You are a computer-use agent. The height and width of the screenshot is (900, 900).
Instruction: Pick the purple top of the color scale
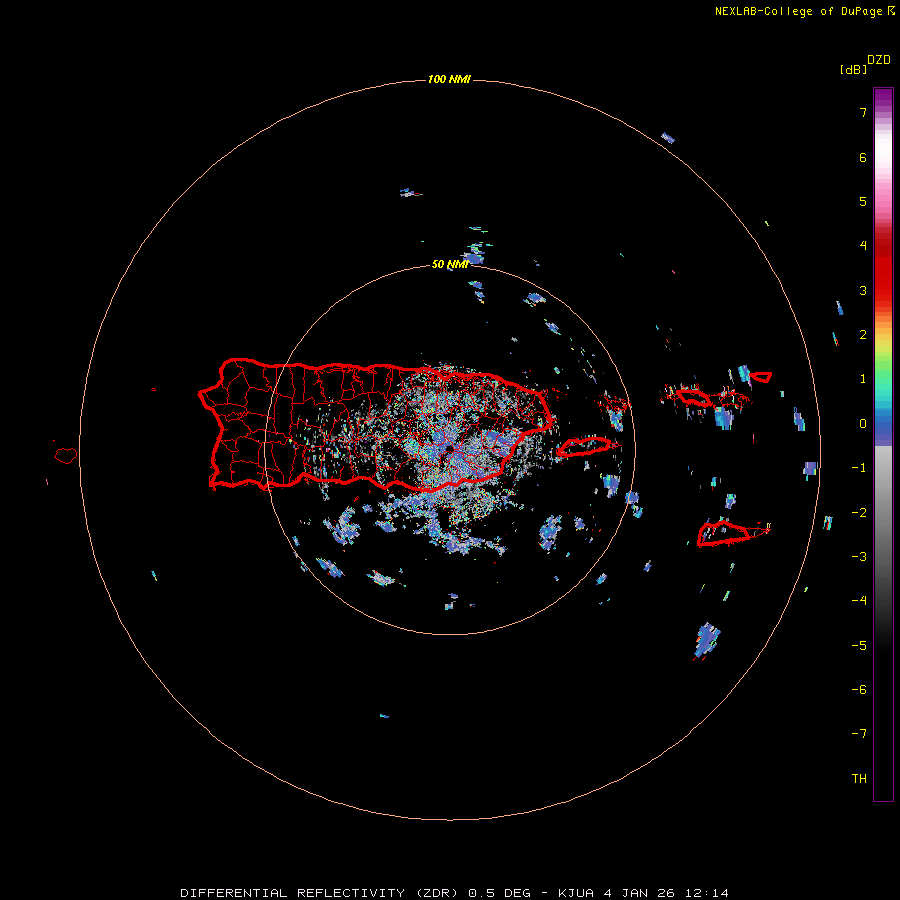(x=883, y=98)
